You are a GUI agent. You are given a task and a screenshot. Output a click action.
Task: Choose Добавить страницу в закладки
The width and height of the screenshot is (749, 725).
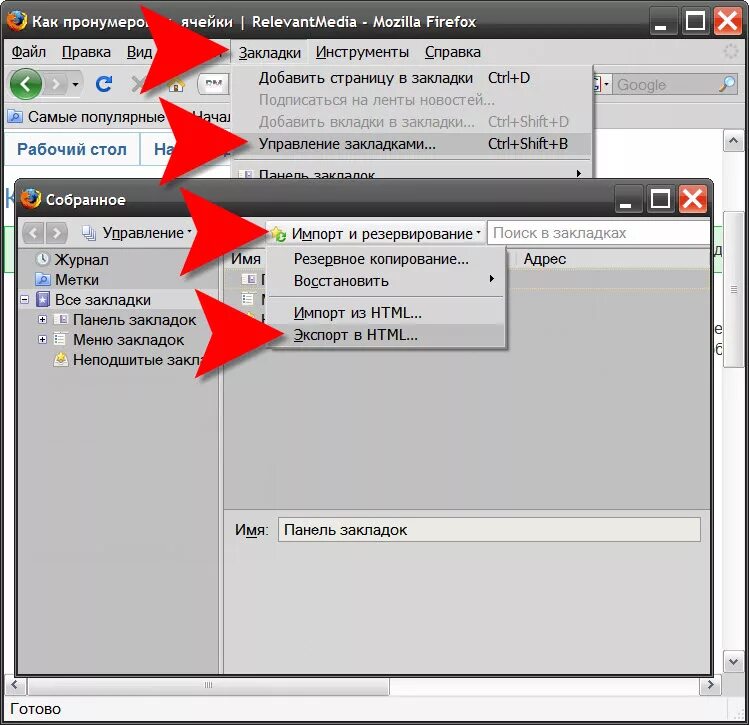tap(411, 77)
